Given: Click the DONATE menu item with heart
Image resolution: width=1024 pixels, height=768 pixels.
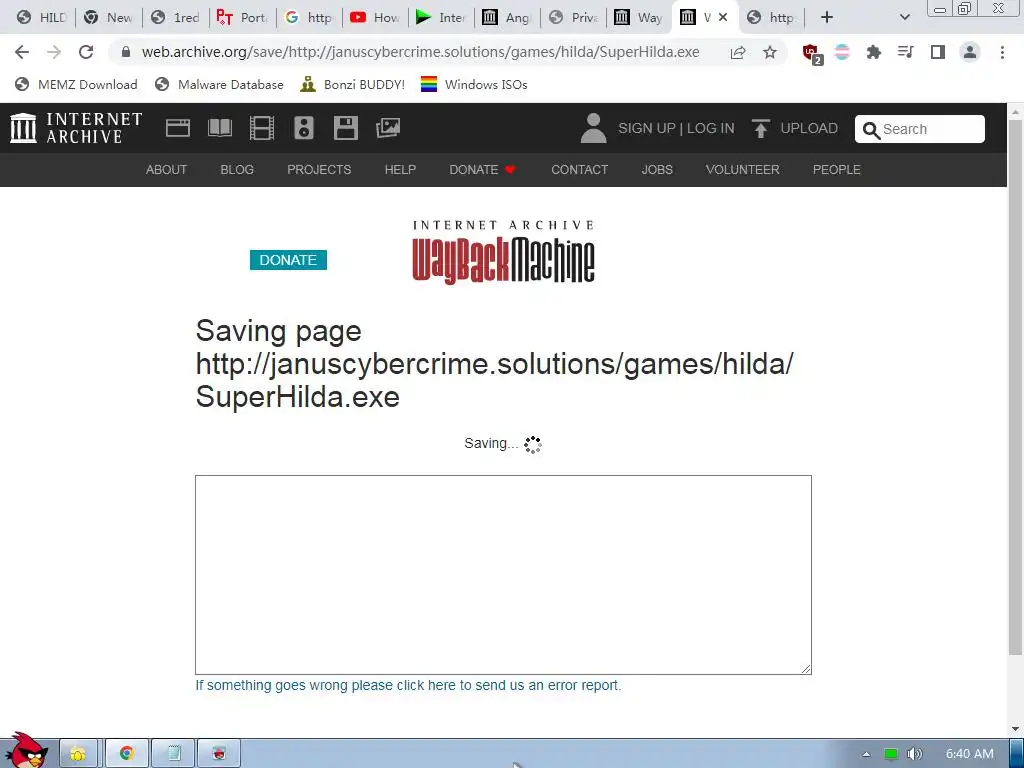Looking at the screenshot, I should point(483,170).
